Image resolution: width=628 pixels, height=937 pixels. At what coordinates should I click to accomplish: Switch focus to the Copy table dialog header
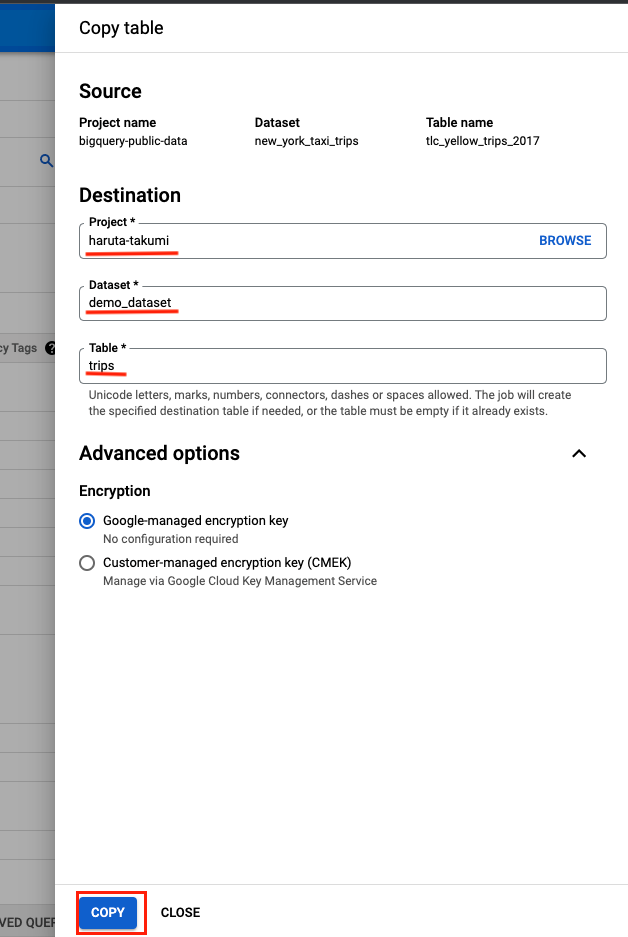pos(120,28)
